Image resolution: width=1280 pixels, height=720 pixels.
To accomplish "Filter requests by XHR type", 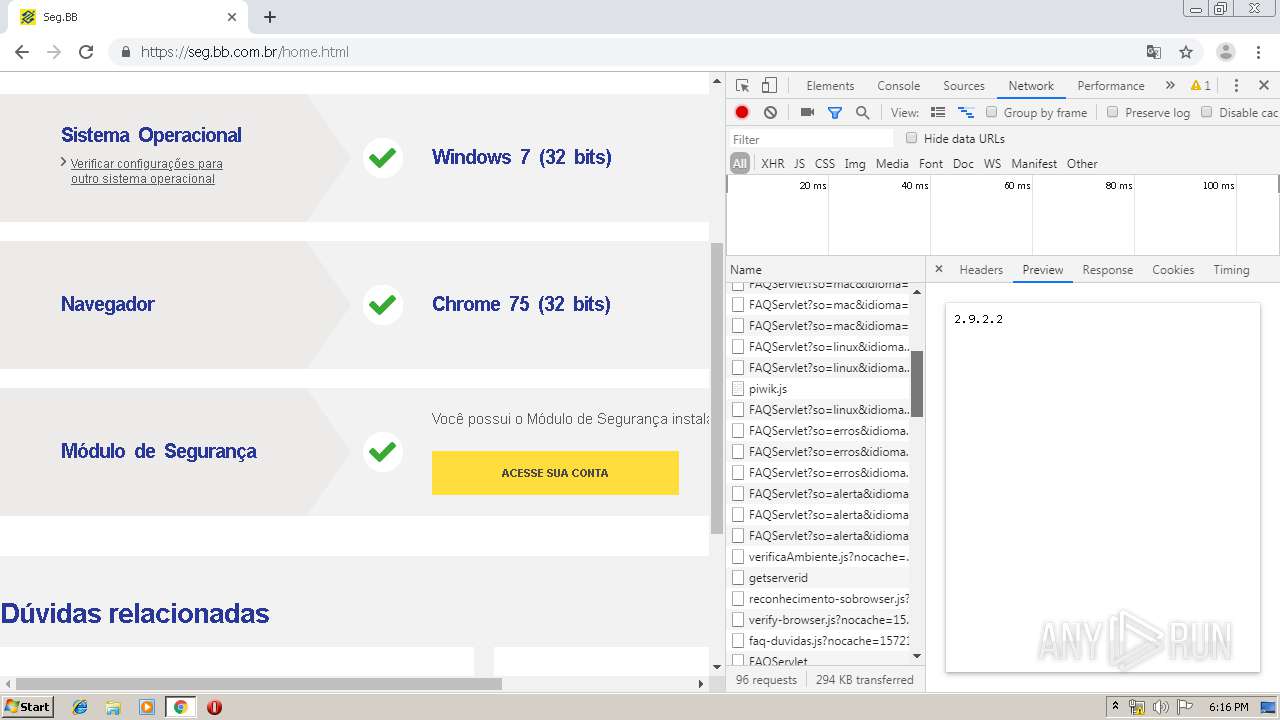I will (x=772, y=164).
